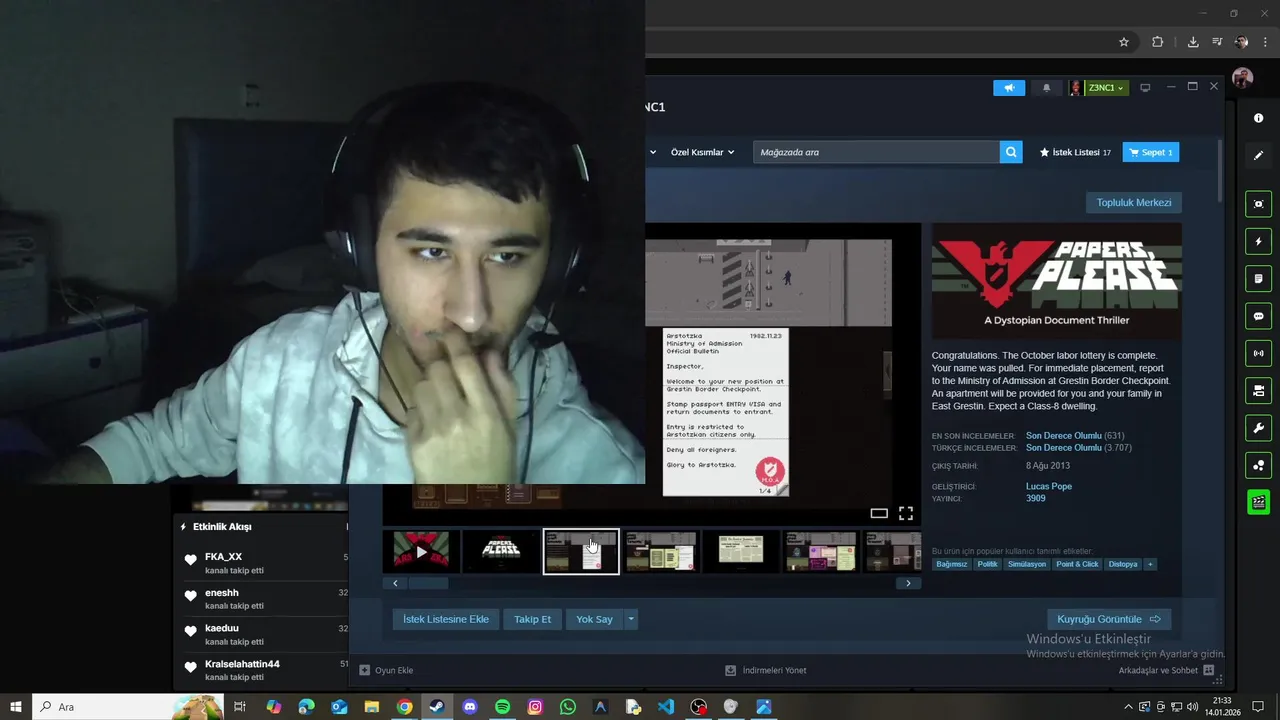
Task: Click the broadcast signal icon in sidebar
Action: [x=1258, y=353]
